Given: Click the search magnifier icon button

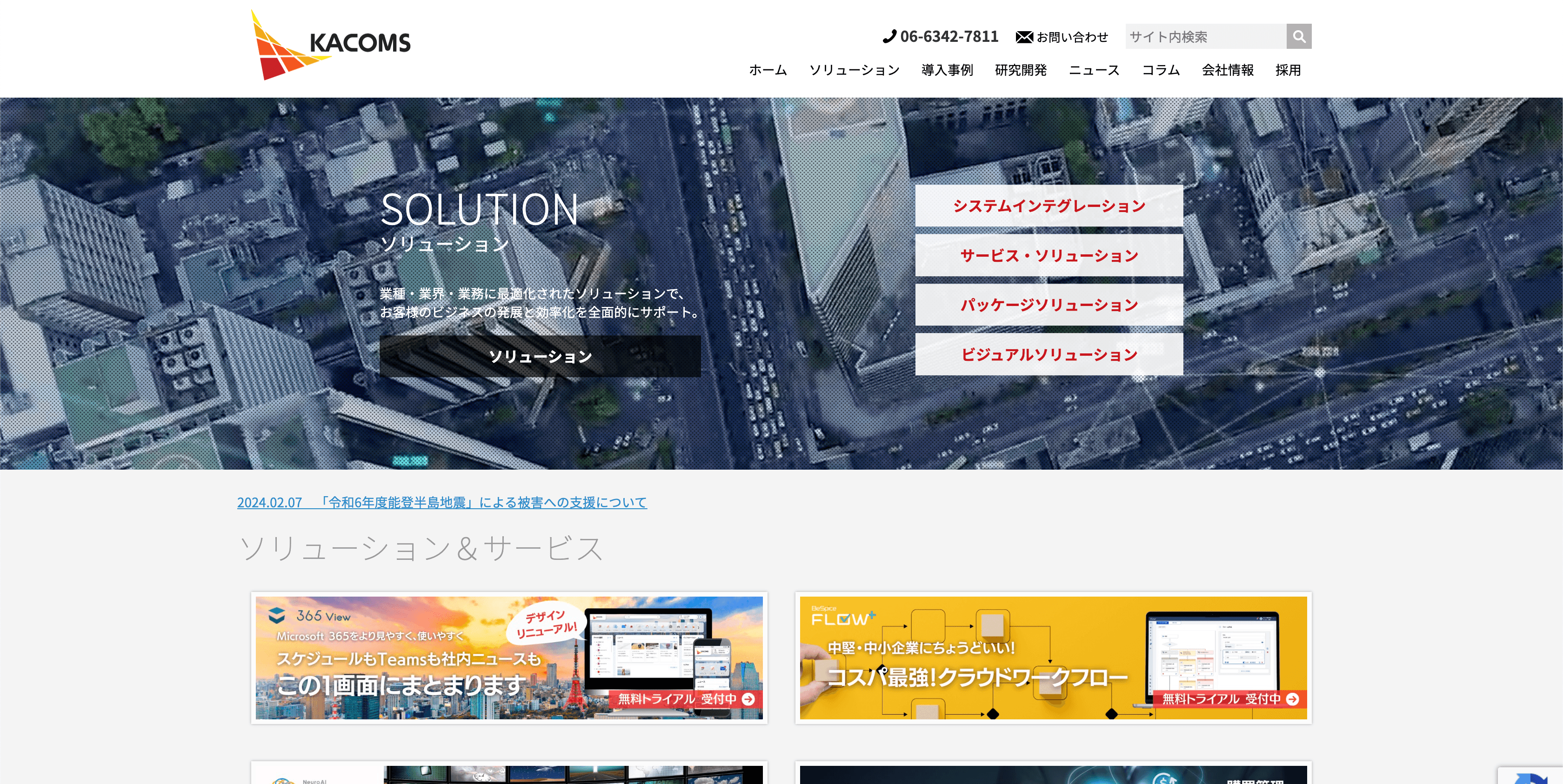Looking at the screenshot, I should (1298, 36).
